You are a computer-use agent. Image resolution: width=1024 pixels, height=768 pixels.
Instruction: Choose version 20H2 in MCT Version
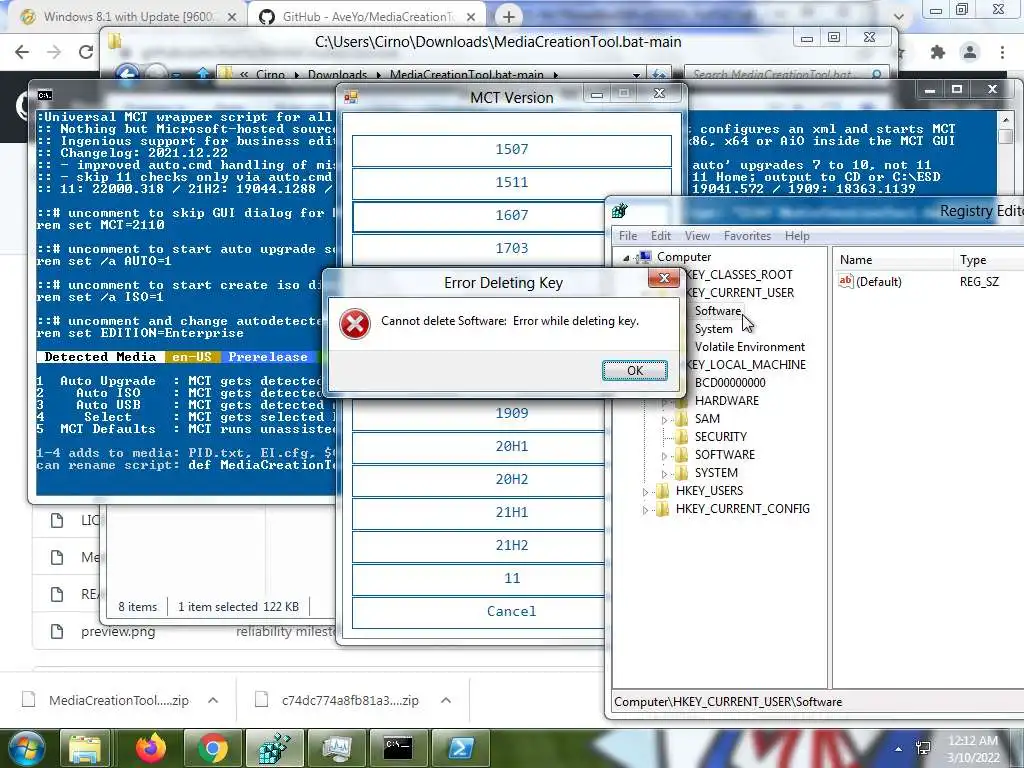click(478, 479)
